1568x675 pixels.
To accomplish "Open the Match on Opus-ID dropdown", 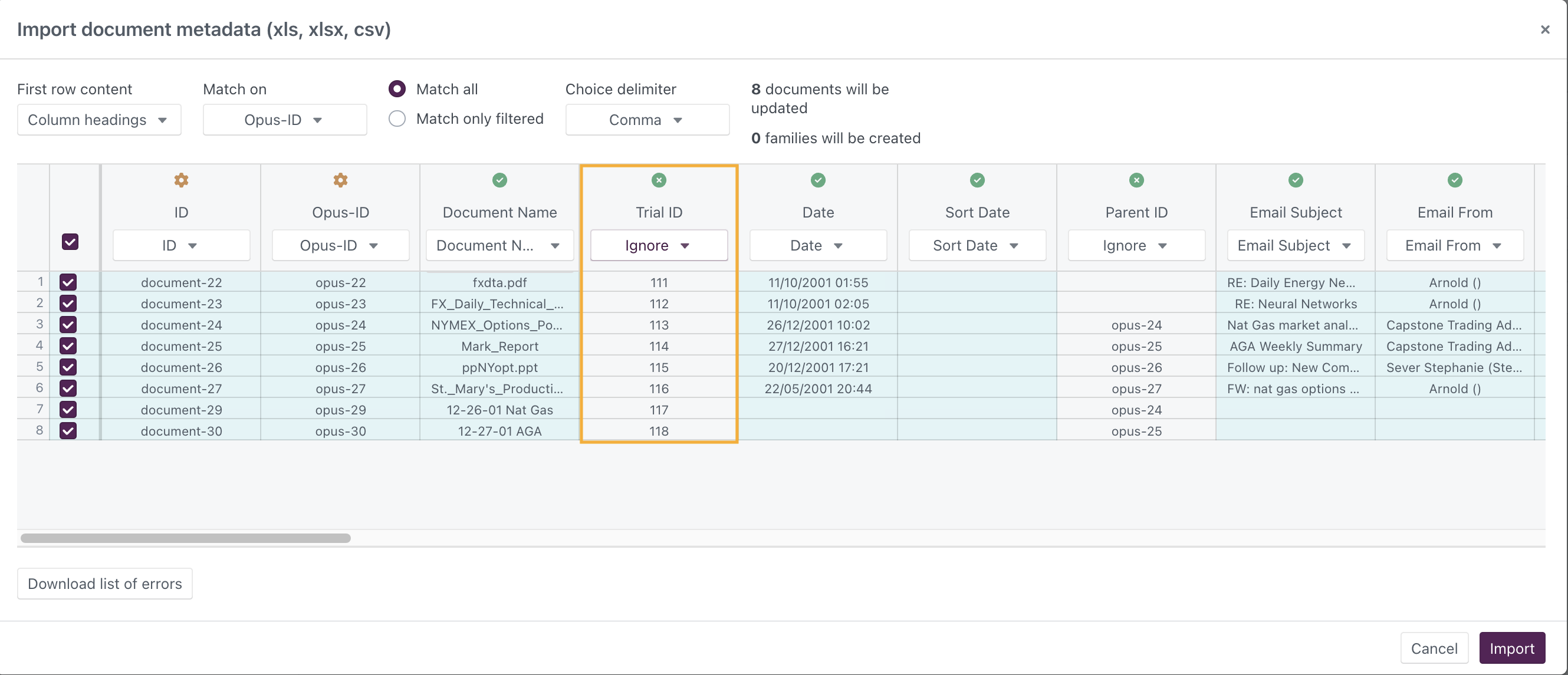I will [x=284, y=120].
